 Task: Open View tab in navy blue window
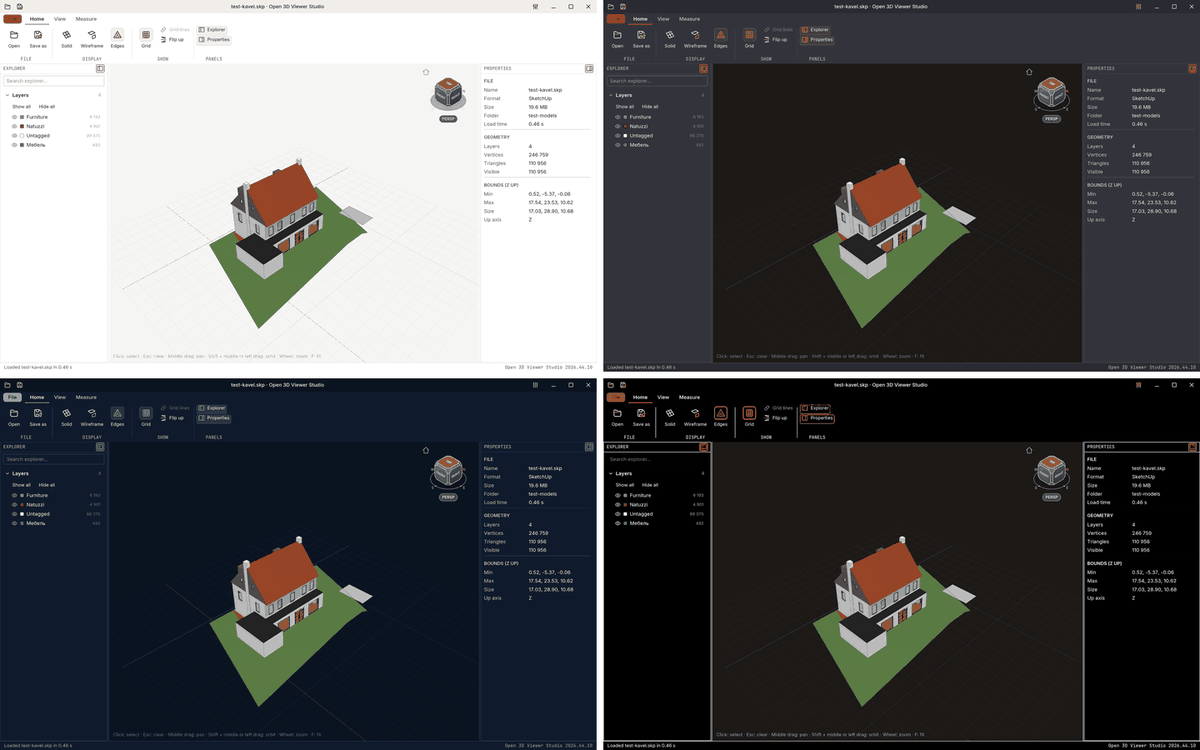pos(60,397)
